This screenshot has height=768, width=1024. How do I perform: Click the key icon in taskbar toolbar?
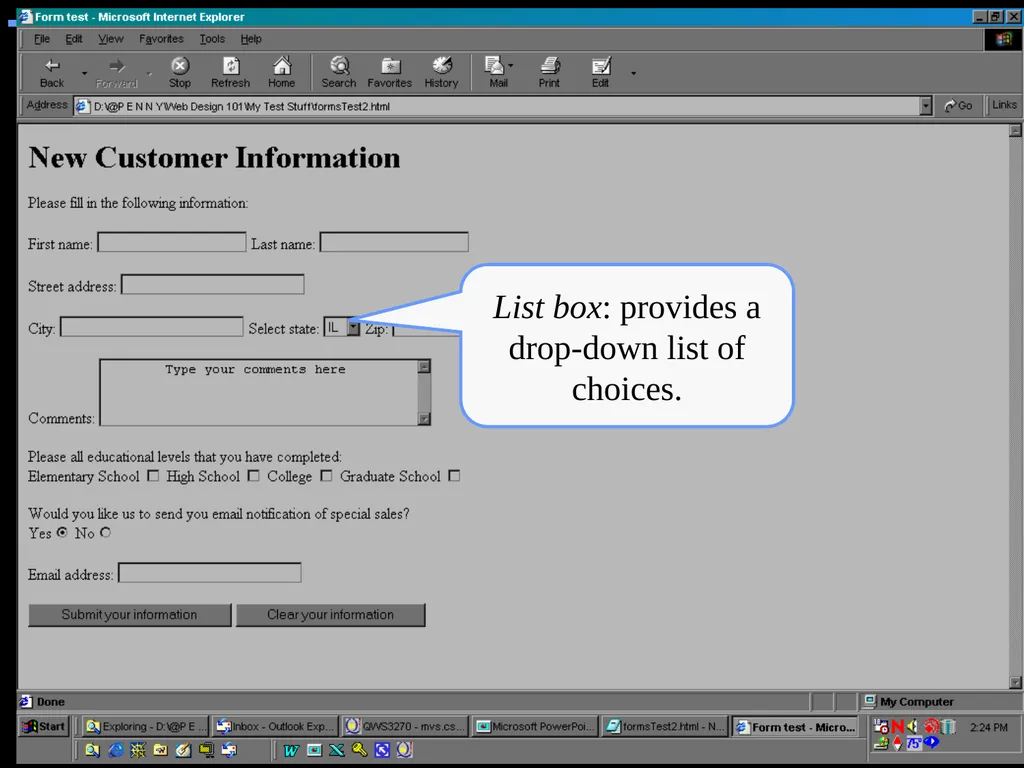pos(359,750)
